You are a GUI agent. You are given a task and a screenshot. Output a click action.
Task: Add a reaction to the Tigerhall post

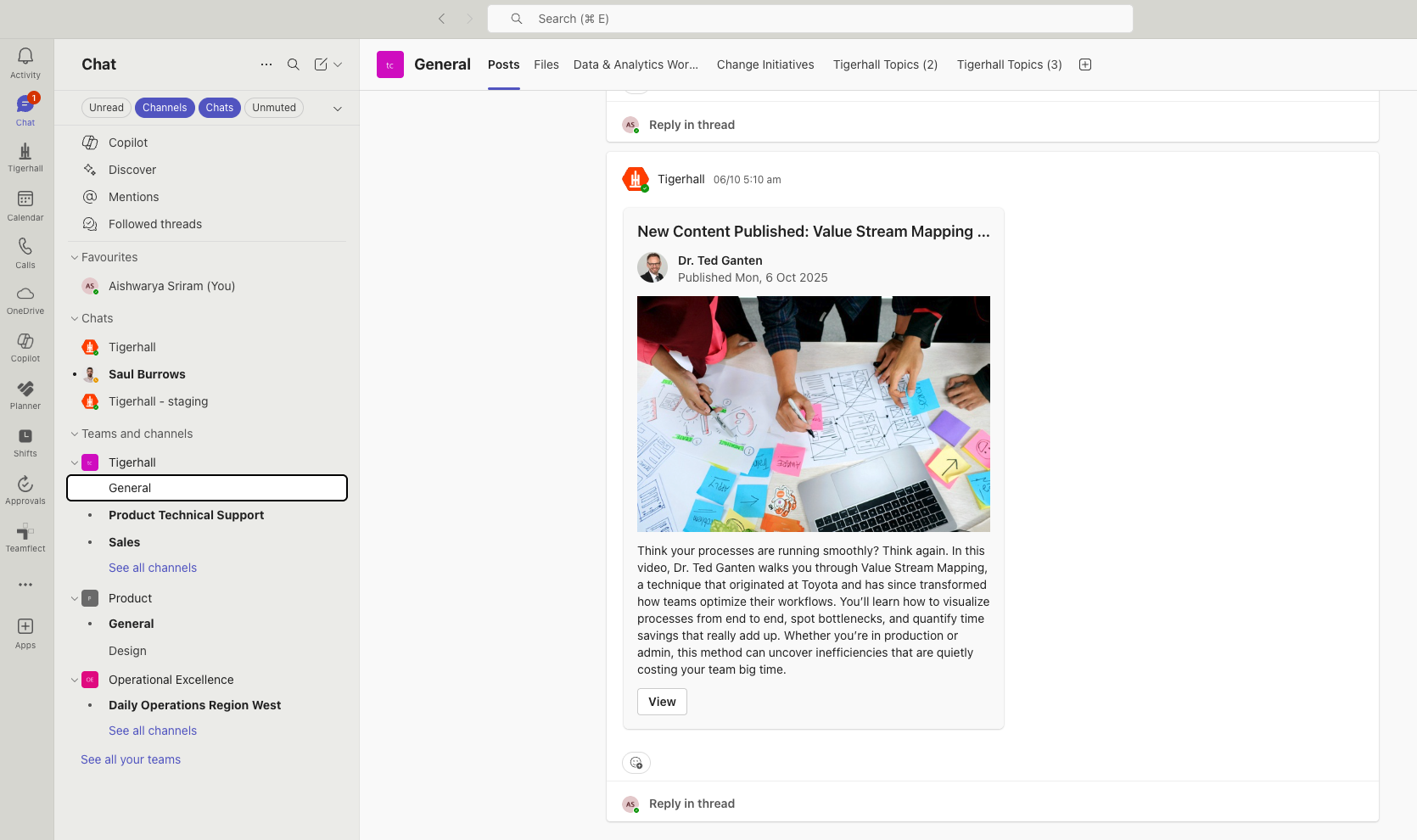pos(636,763)
